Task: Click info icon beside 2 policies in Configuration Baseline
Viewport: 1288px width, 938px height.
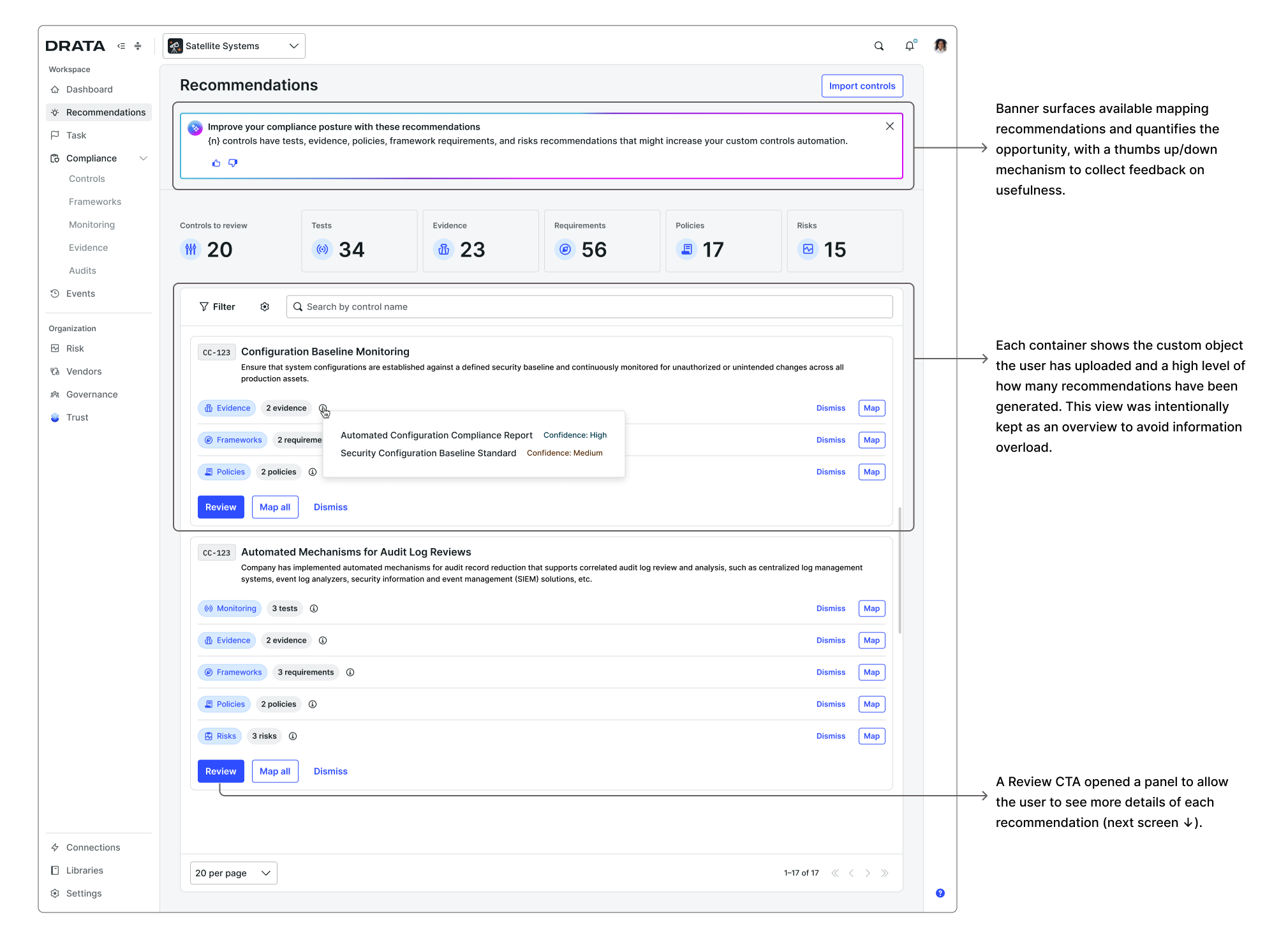Action: click(x=313, y=472)
